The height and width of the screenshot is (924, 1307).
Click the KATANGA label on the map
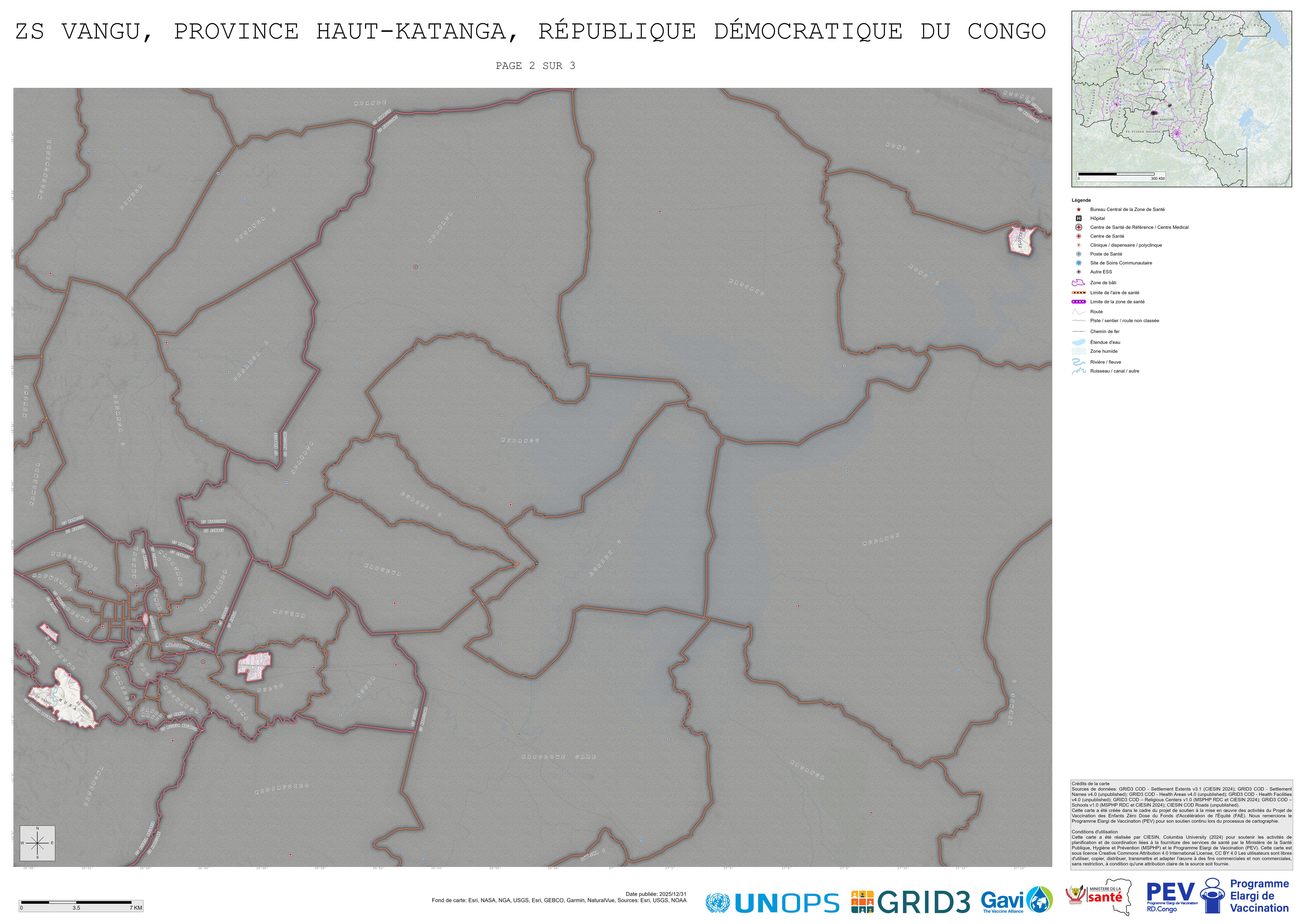(x=807, y=769)
